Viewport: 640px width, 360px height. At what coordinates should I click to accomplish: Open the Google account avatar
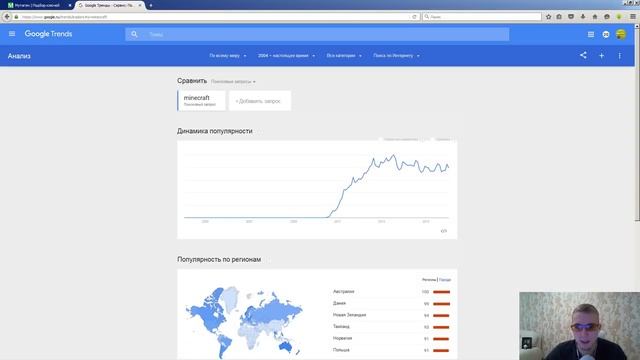click(x=621, y=34)
